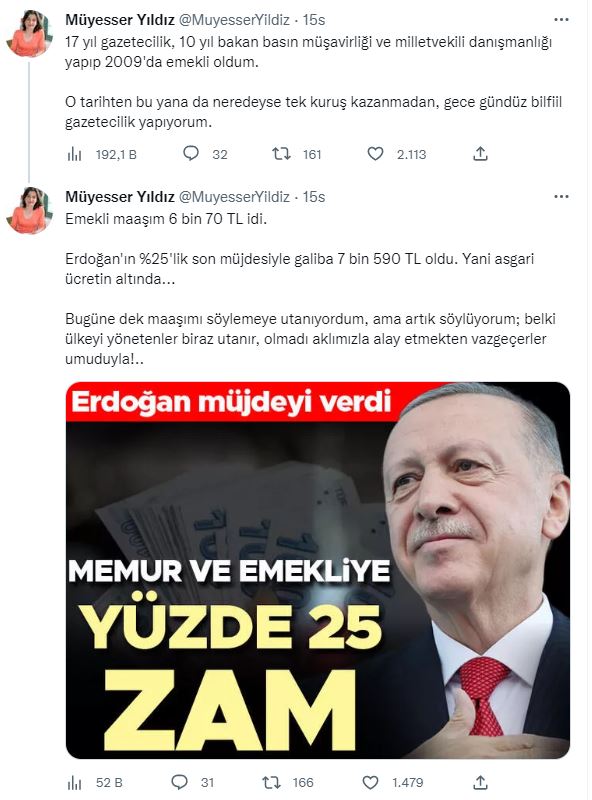This screenshot has height=800, width=592.
Task: Click @MuyesserYildiz handle on second tweet
Action: click(x=234, y=197)
